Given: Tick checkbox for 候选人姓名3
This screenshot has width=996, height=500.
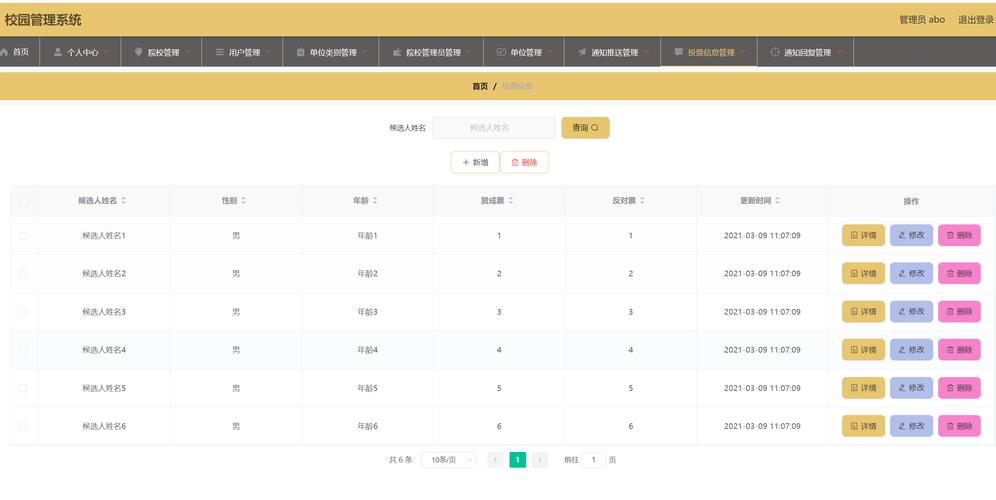Looking at the screenshot, I should (24, 312).
